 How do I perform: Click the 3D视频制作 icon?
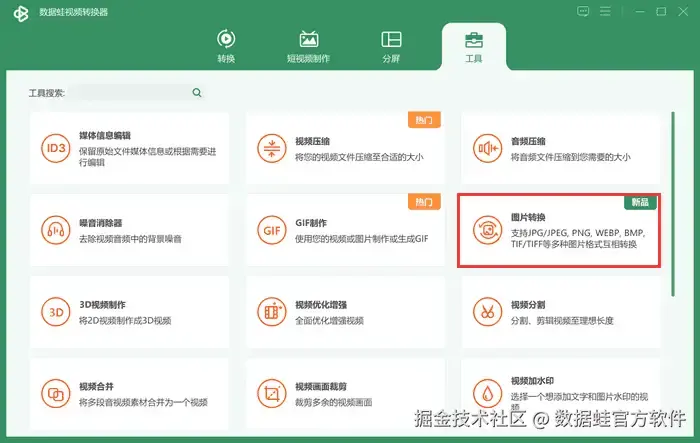click(x=56, y=312)
